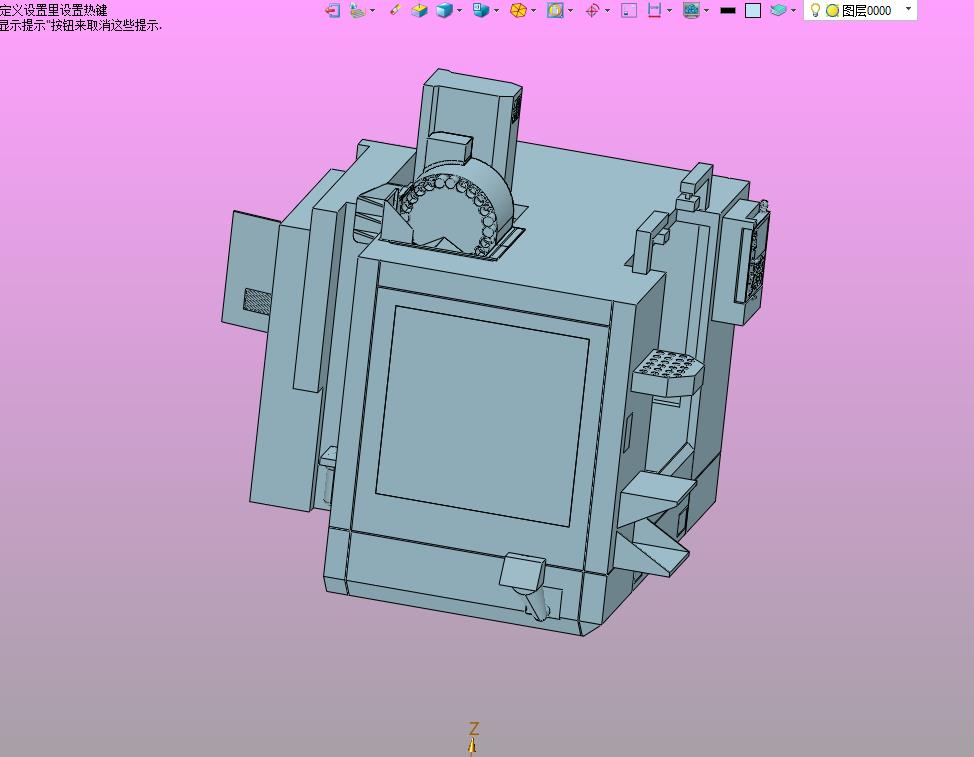Click the yellow framed shape icon
The height and width of the screenshot is (757, 974).
(555, 11)
